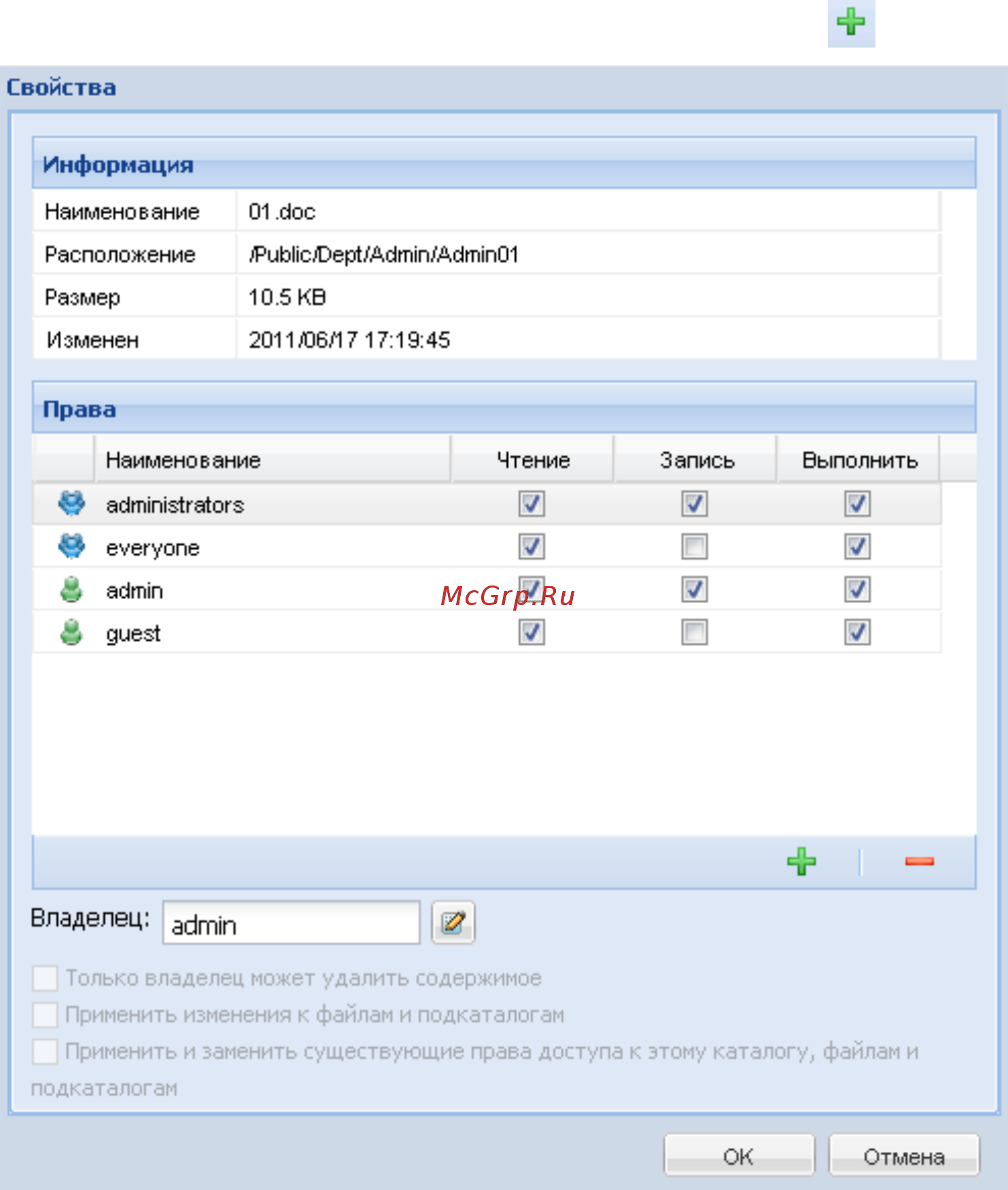
Task: Toggle Выполнить for admin user
Action: coord(858,590)
